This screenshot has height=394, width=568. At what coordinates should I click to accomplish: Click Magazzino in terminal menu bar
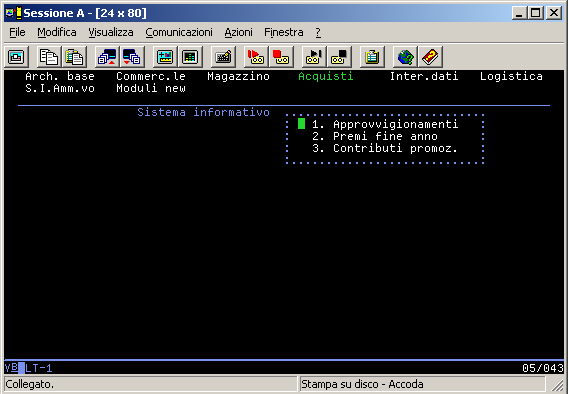(238, 76)
